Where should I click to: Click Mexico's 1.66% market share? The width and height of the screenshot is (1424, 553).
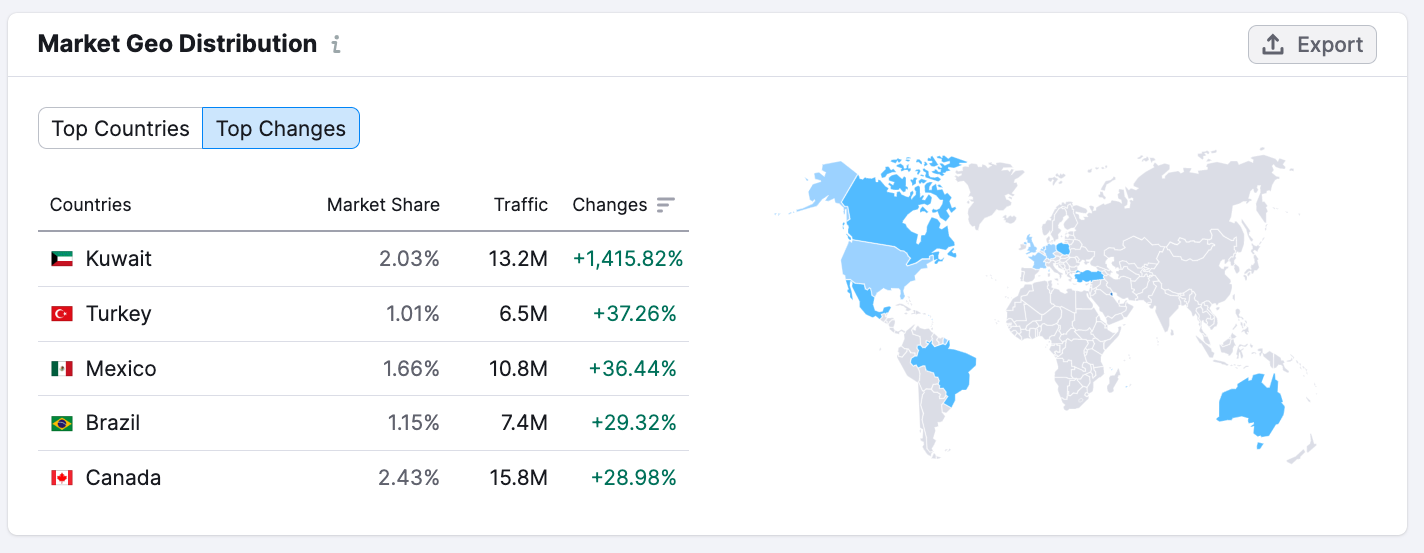(x=411, y=369)
